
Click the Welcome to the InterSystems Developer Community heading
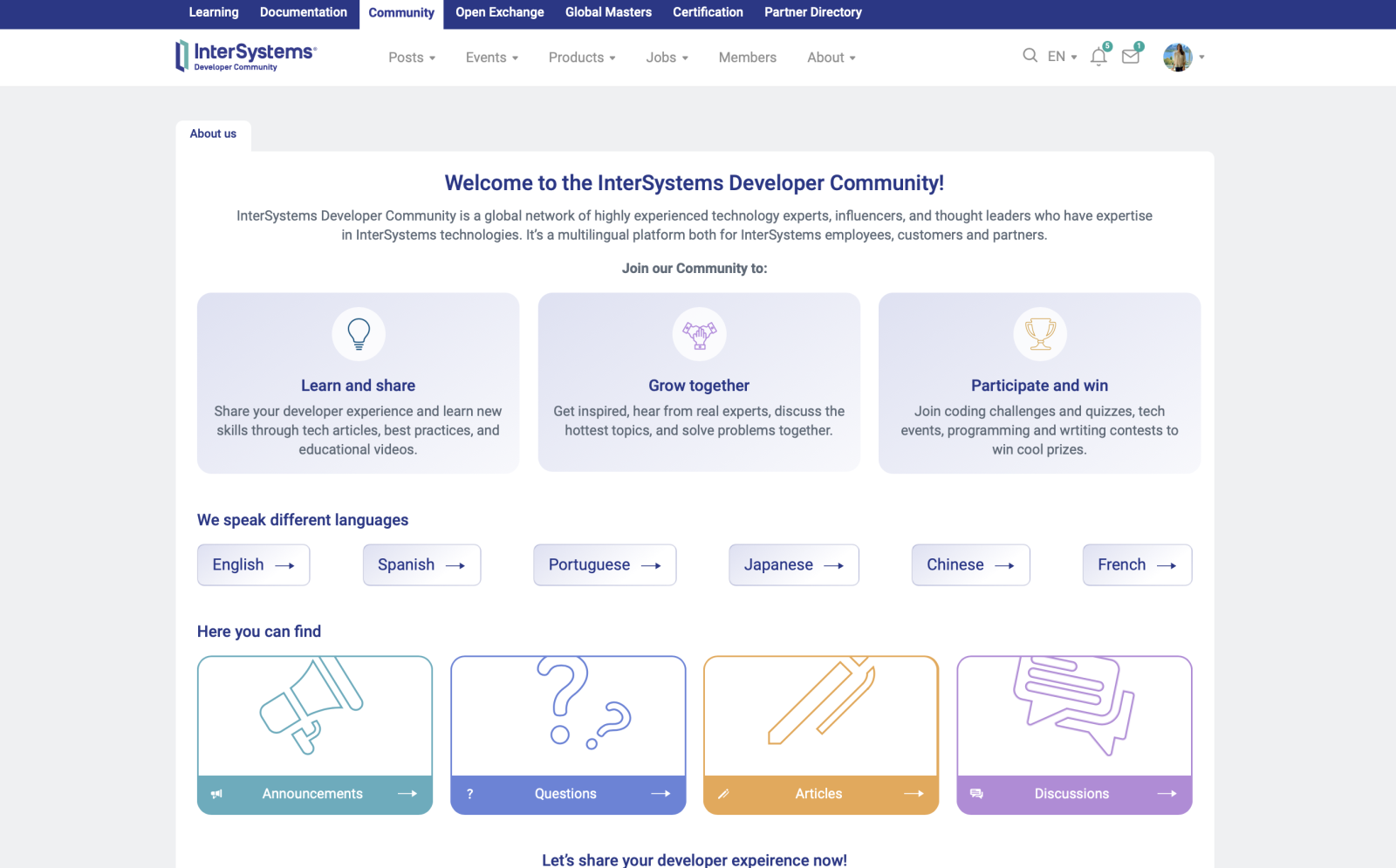coord(695,183)
